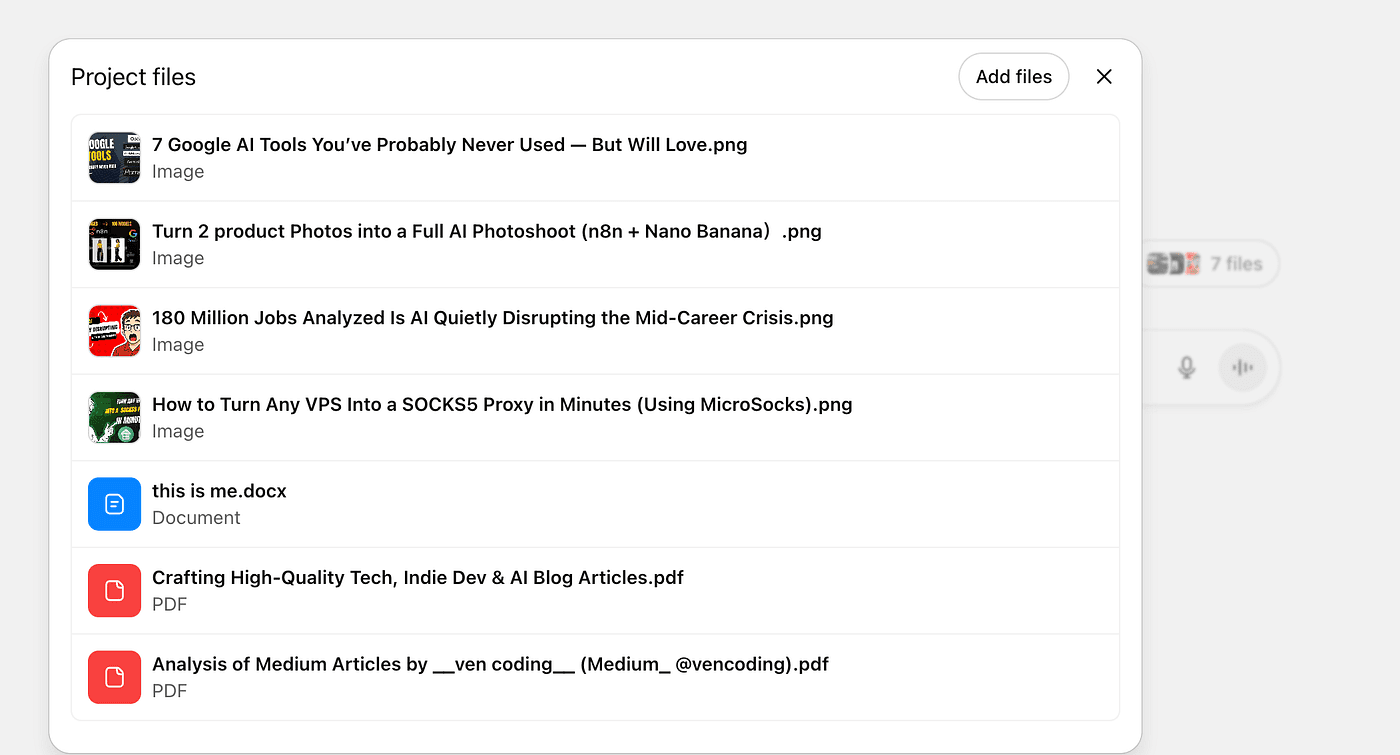This screenshot has height=755, width=1400.
Task: Click the n8n Nano Banana photoshoot thumbnail
Action: (114, 244)
